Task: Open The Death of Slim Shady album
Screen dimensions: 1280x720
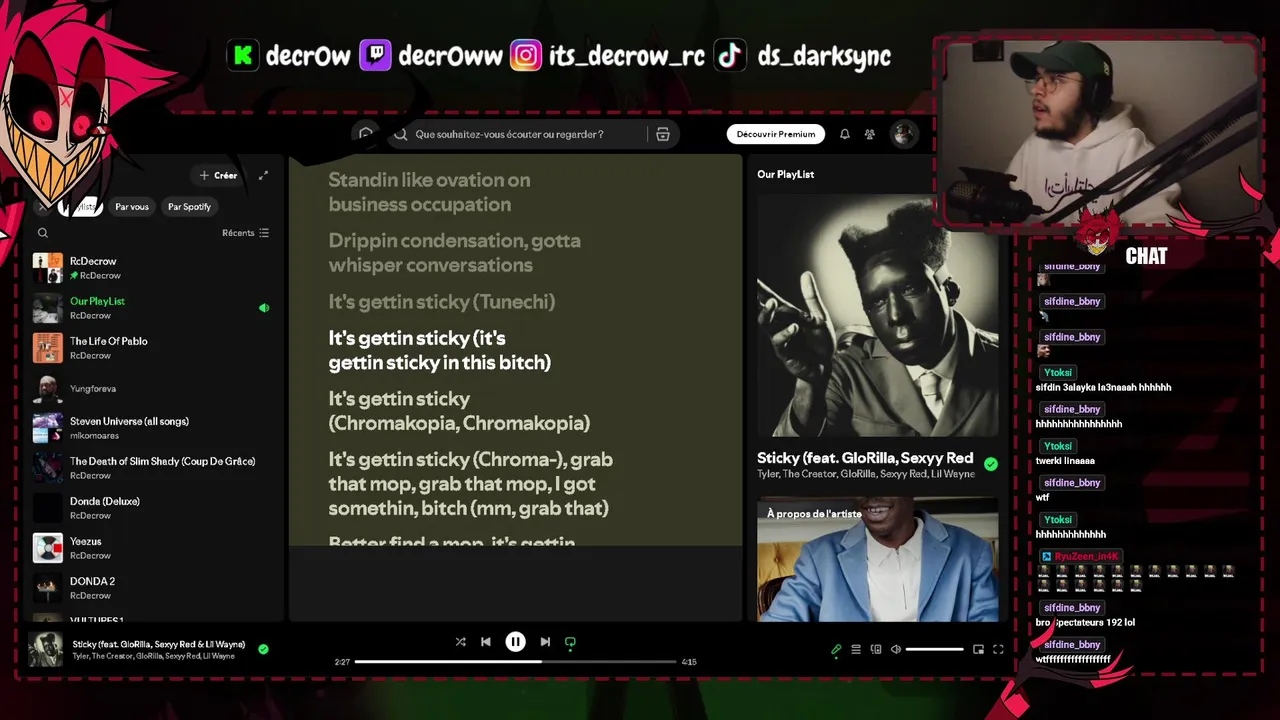Action: (152, 468)
